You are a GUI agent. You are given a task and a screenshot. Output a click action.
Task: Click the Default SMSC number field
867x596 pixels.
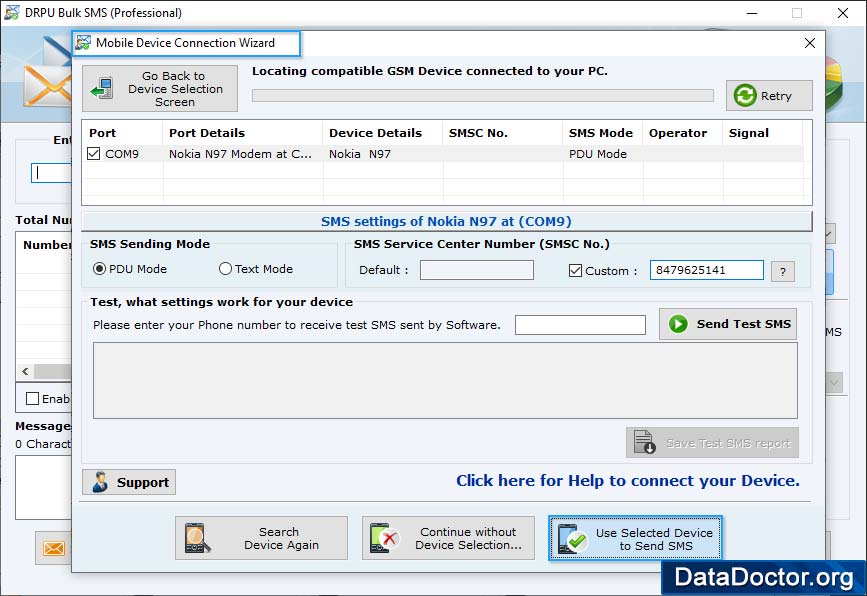click(x=477, y=270)
